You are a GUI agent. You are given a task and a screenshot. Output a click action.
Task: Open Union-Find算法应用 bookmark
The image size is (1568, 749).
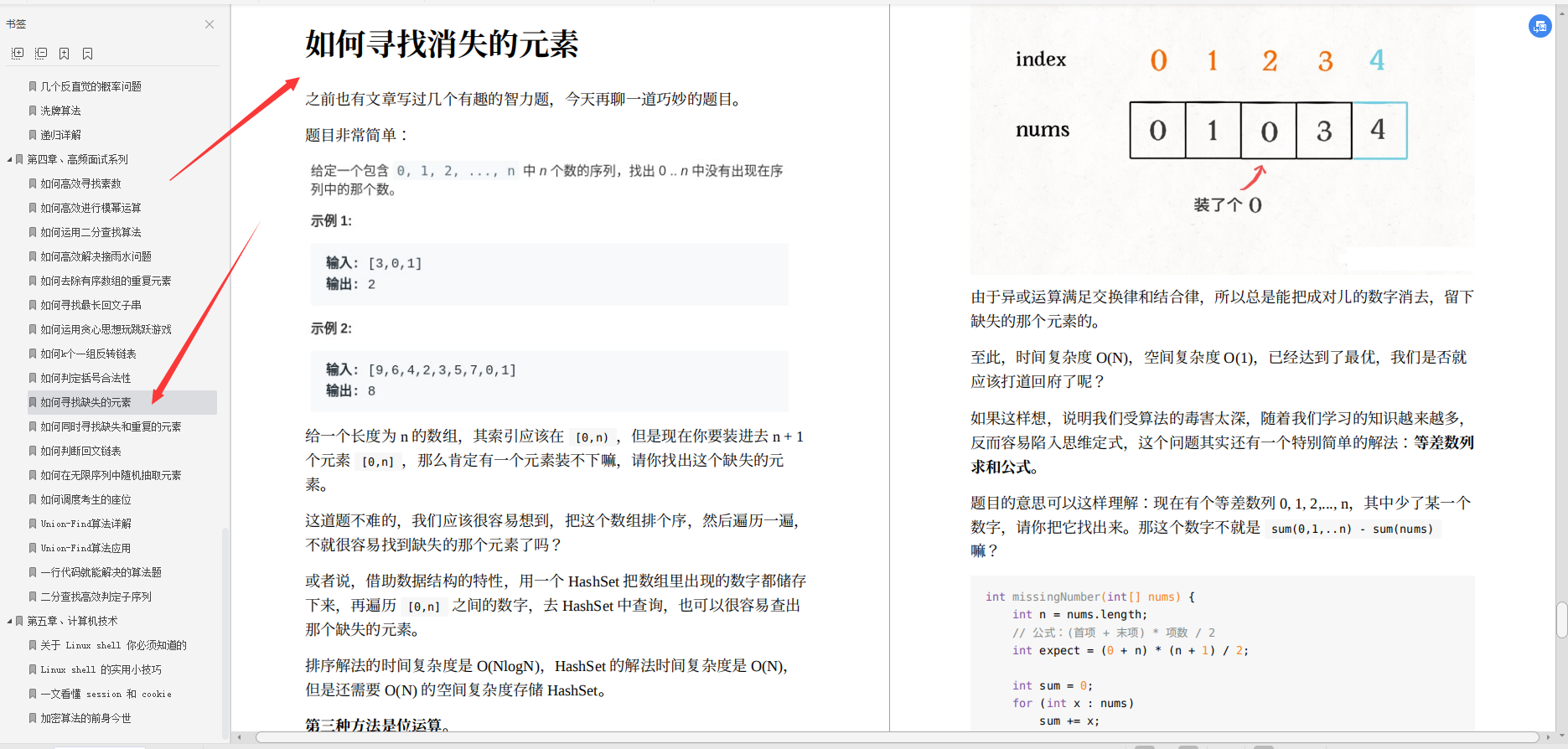[x=85, y=548]
